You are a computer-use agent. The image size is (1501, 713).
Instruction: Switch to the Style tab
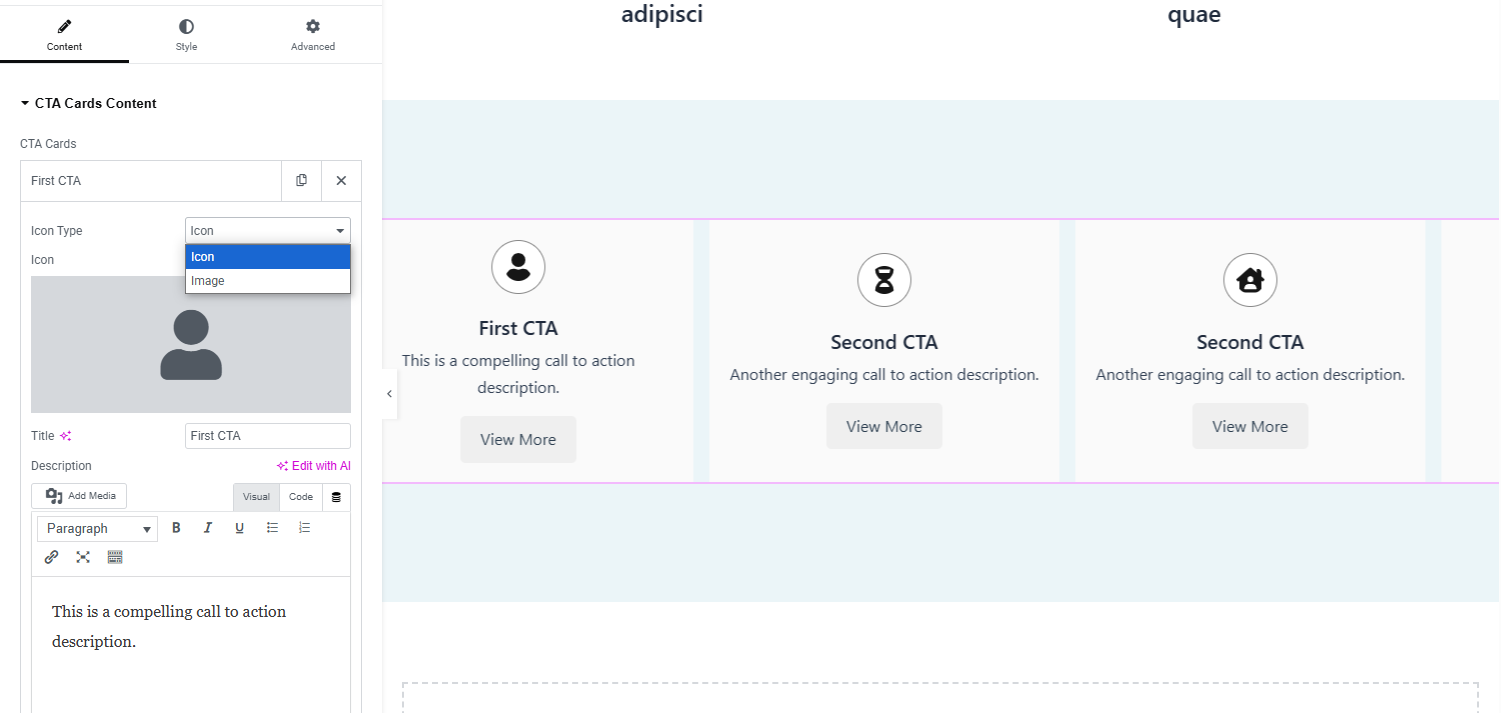point(186,35)
